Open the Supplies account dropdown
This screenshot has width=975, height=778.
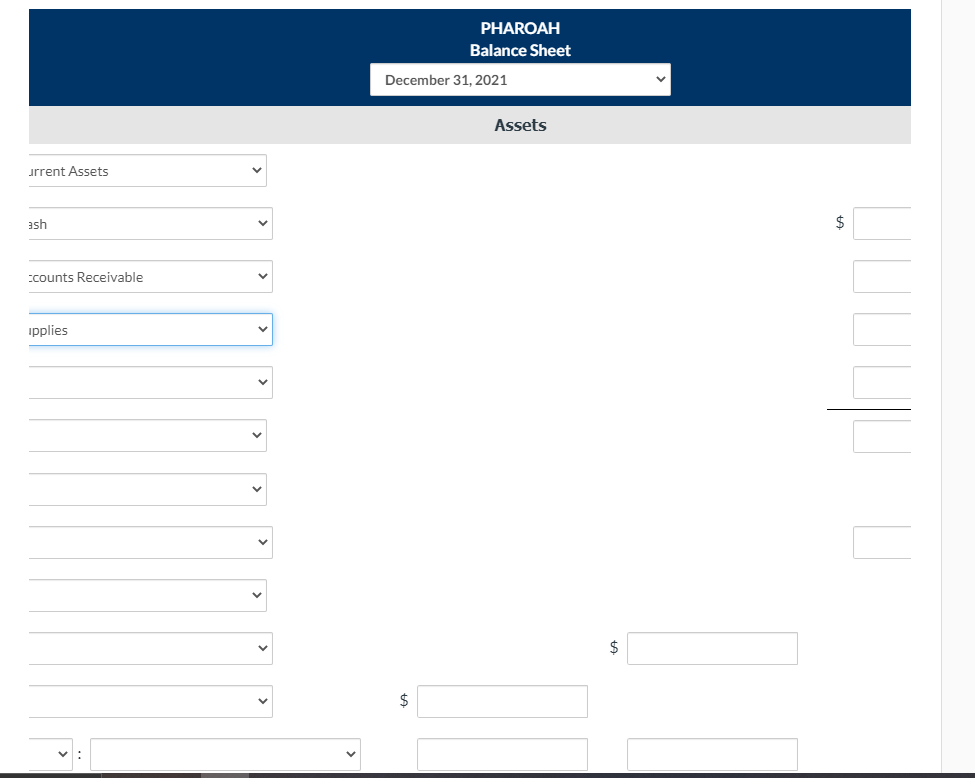[150, 330]
